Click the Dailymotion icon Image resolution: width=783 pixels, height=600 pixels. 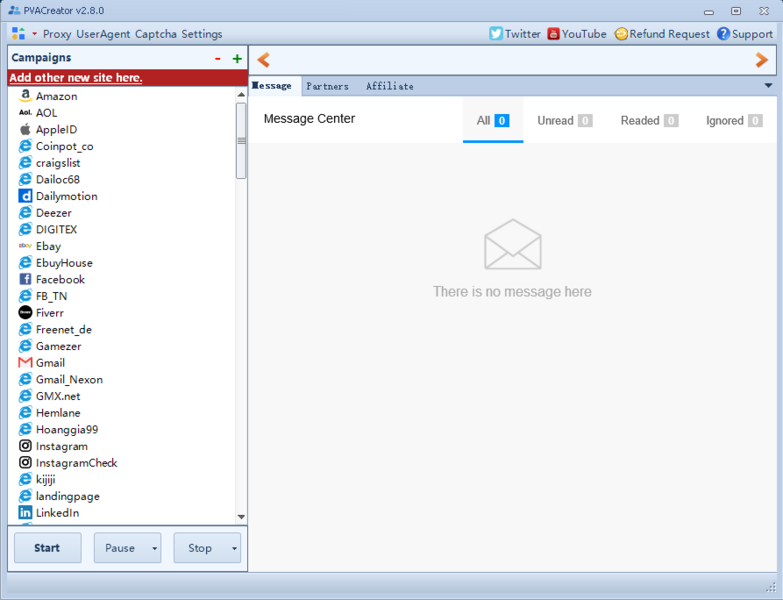click(x=25, y=196)
